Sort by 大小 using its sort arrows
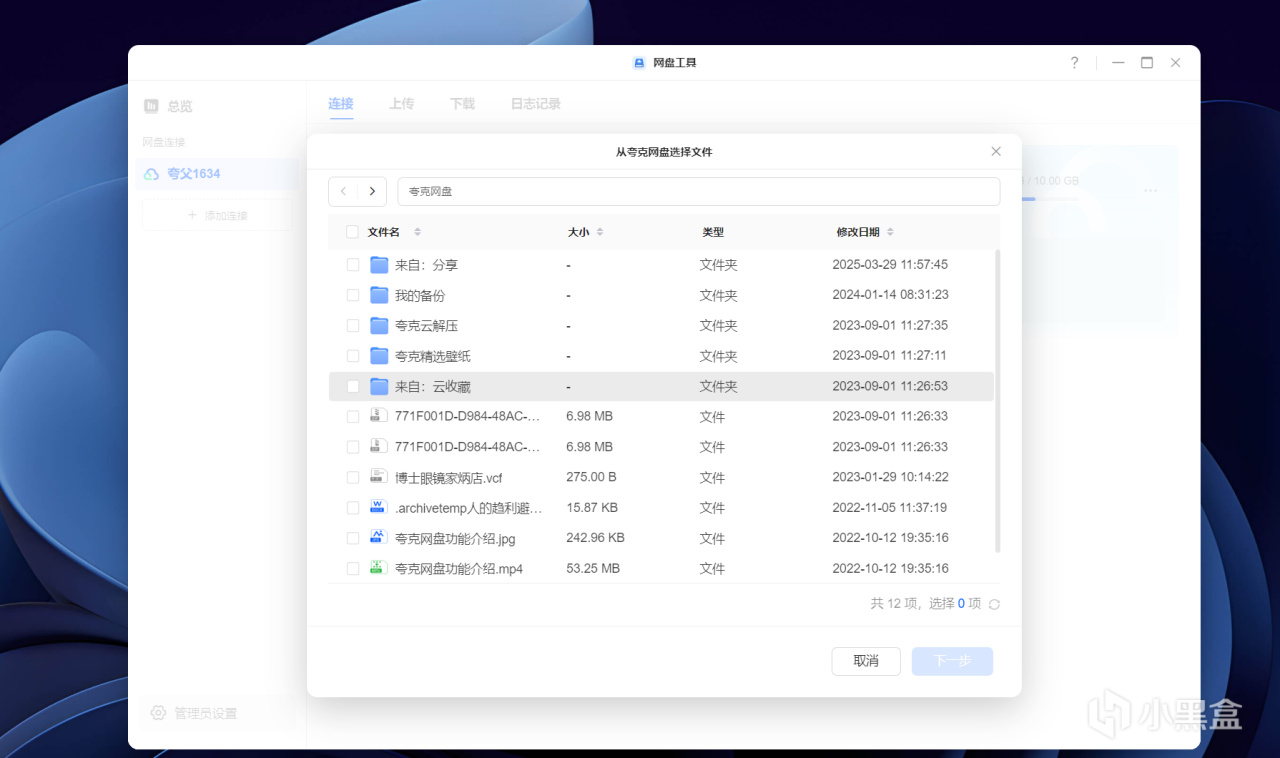The width and height of the screenshot is (1280, 758). point(600,232)
